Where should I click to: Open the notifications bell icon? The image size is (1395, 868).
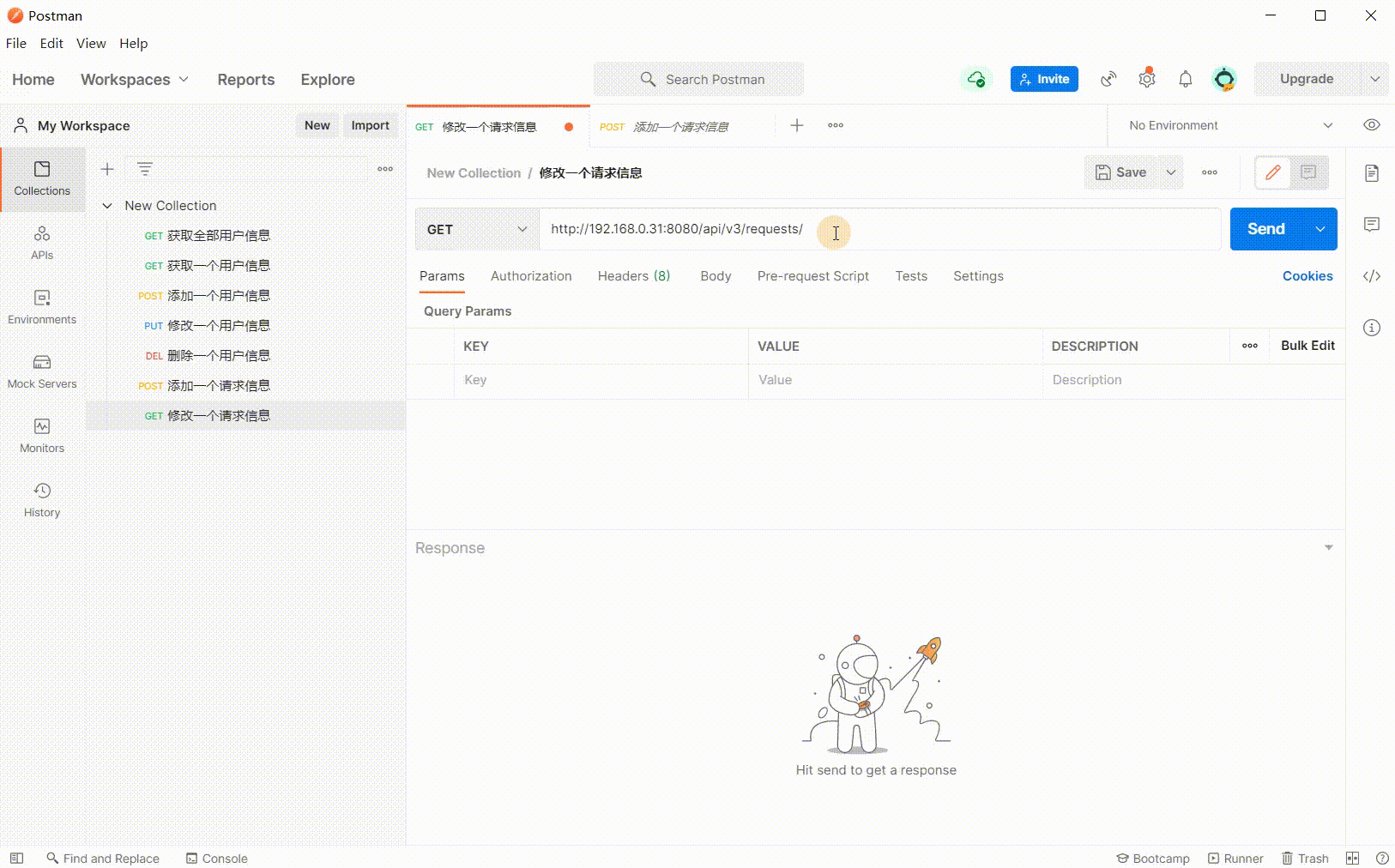click(1185, 79)
